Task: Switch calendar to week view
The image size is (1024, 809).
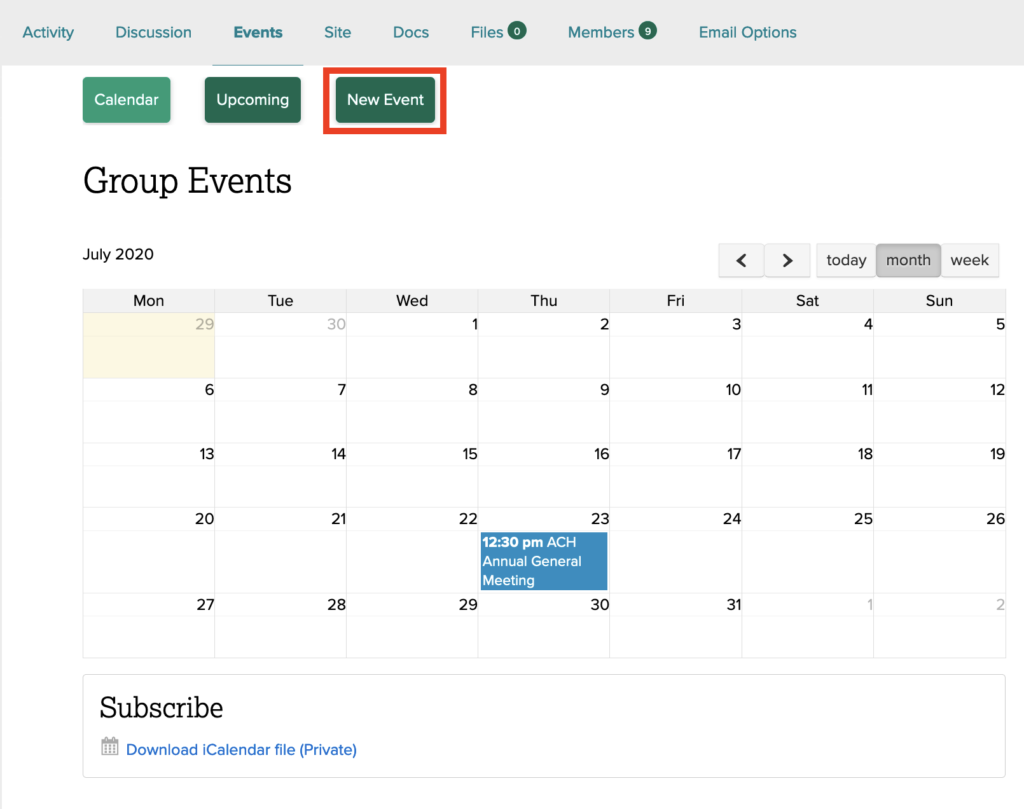Action: [x=969, y=260]
